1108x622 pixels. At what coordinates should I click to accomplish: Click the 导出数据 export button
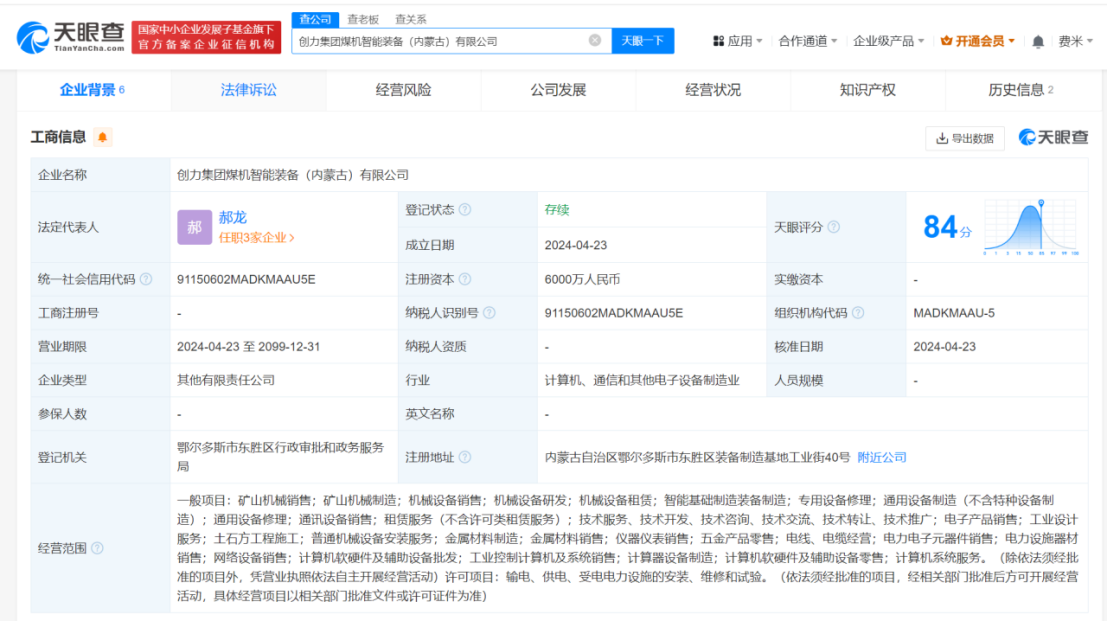coord(965,138)
